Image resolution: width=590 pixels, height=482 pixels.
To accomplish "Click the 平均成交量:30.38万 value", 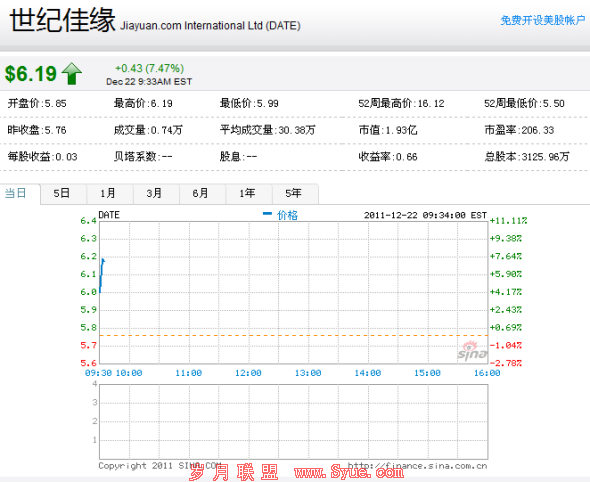I will coord(268,130).
